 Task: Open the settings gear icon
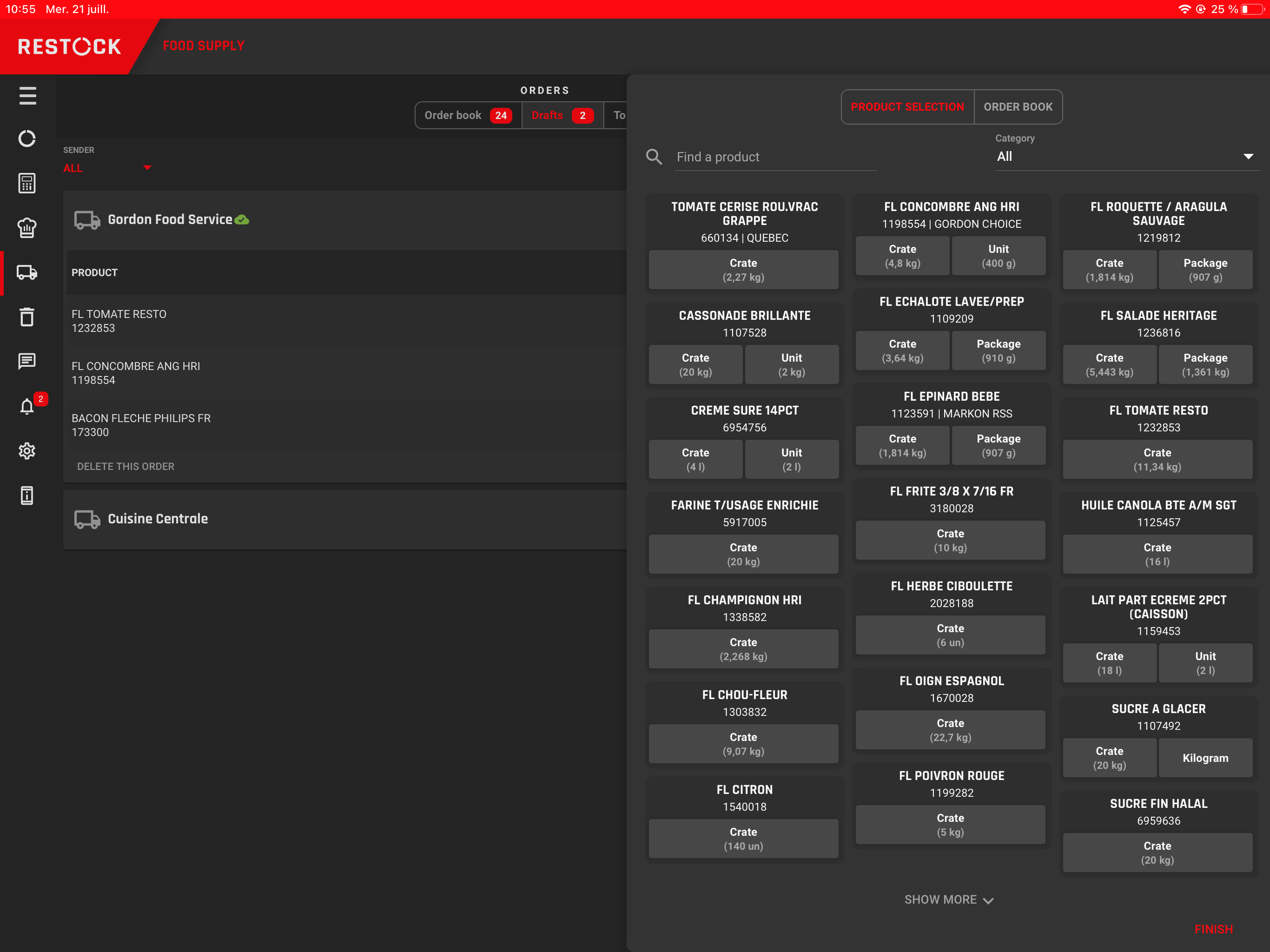click(x=27, y=451)
